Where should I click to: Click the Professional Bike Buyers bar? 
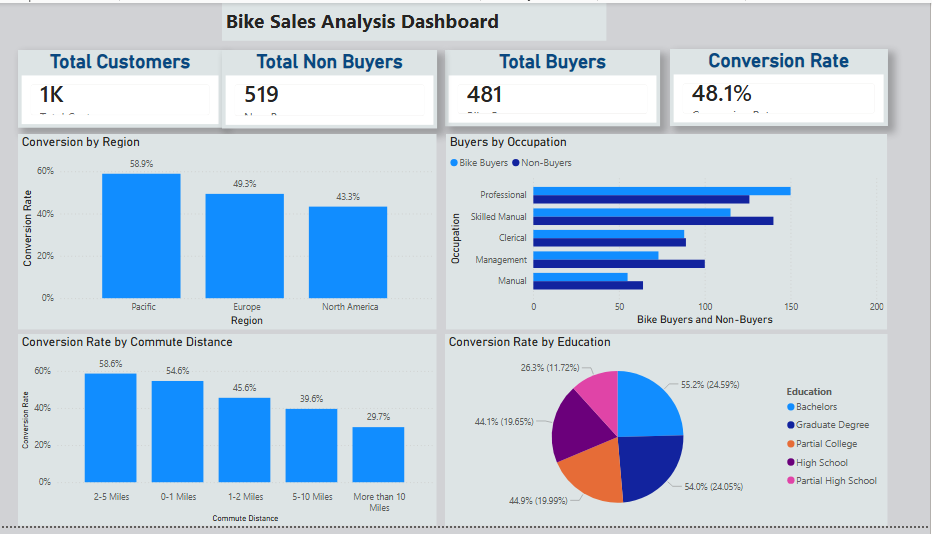point(662,191)
